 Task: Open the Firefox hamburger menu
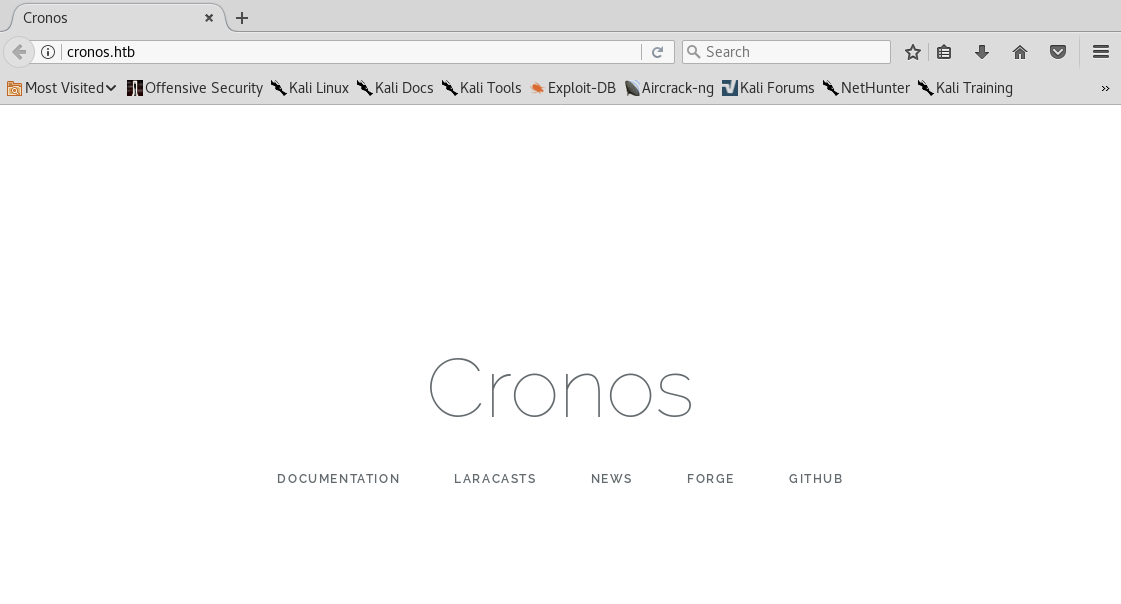(x=1101, y=52)
